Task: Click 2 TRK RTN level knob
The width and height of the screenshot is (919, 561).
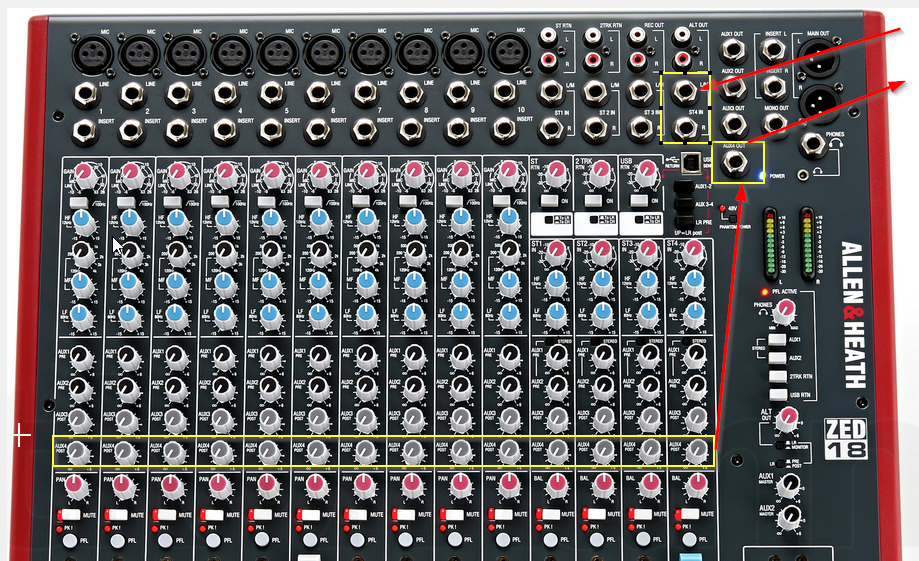Action: (x=601, y=172)
